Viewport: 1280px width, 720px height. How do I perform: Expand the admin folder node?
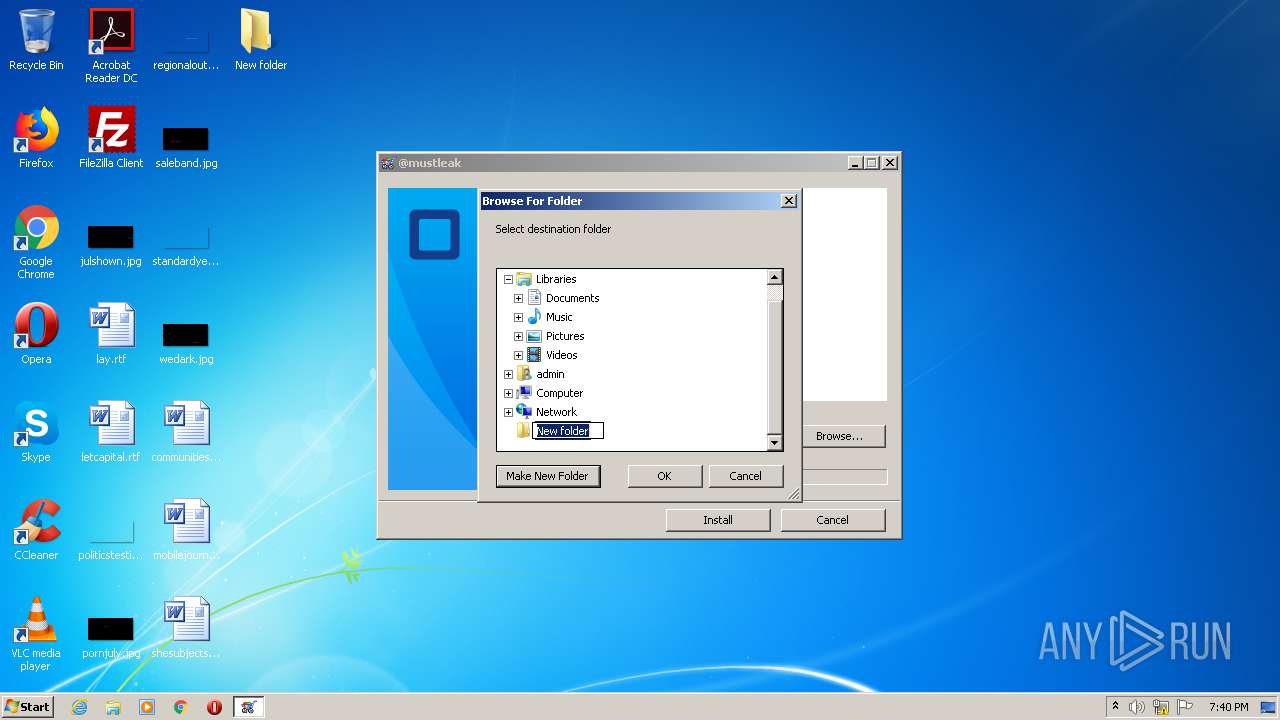pyautogui.click(x=508, y=374)
